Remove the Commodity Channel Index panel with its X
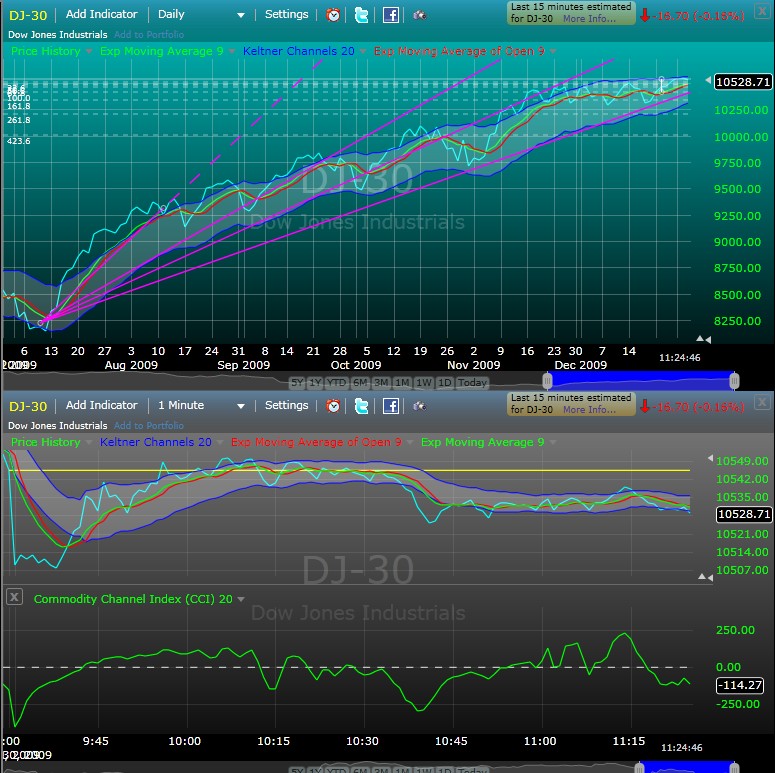Image resolution: width=775 pixels, height=773 pixels. [14, 597]
